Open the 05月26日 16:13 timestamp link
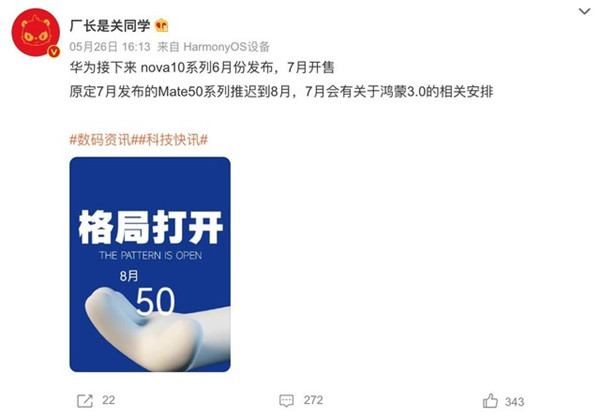The width and height of the screenshot is (600, 417). tap(110, 47)
